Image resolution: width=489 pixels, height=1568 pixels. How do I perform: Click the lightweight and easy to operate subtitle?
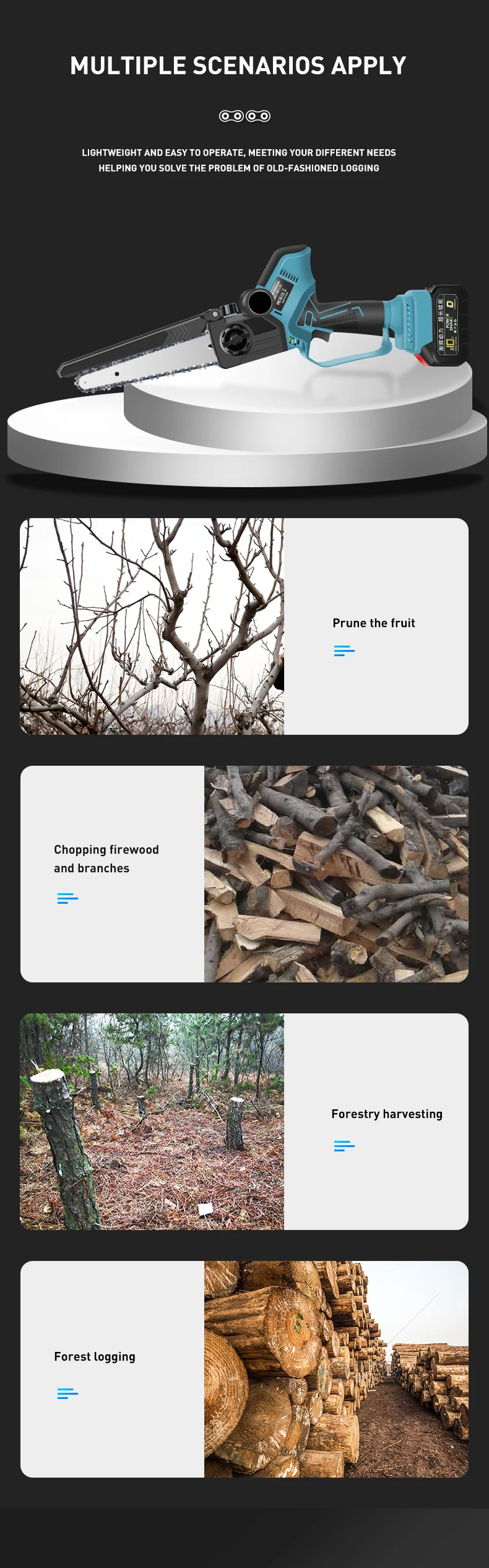pyautogui.click(x=239, y=160)
